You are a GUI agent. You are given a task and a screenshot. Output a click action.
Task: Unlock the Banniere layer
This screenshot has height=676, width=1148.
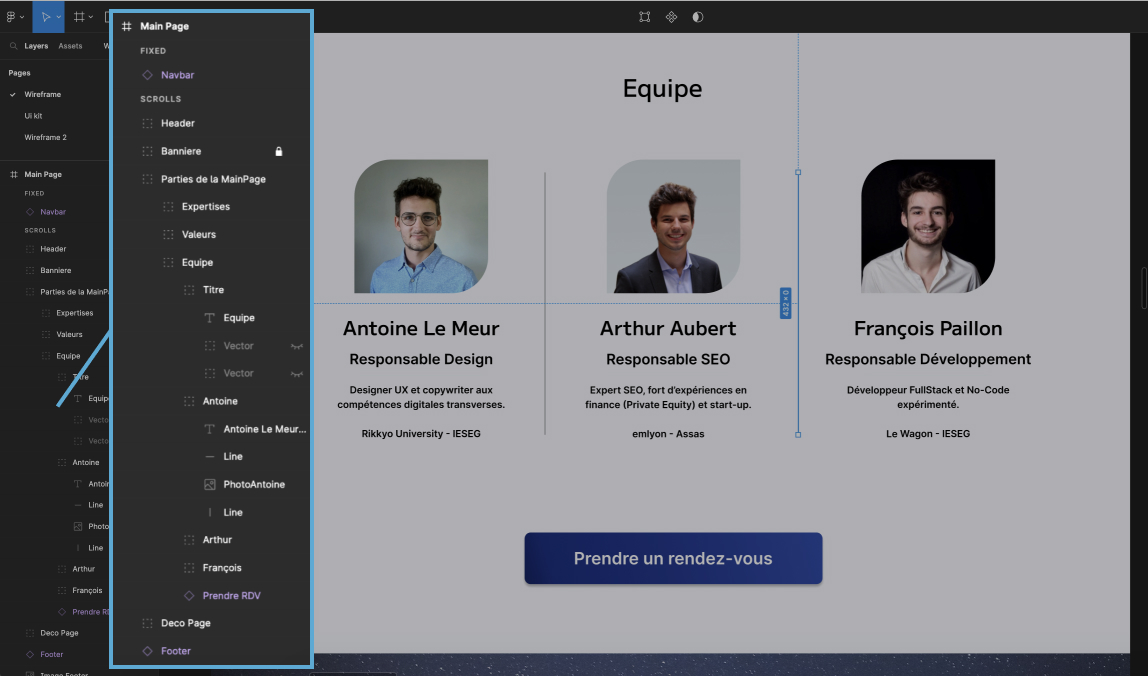(278, 151)
